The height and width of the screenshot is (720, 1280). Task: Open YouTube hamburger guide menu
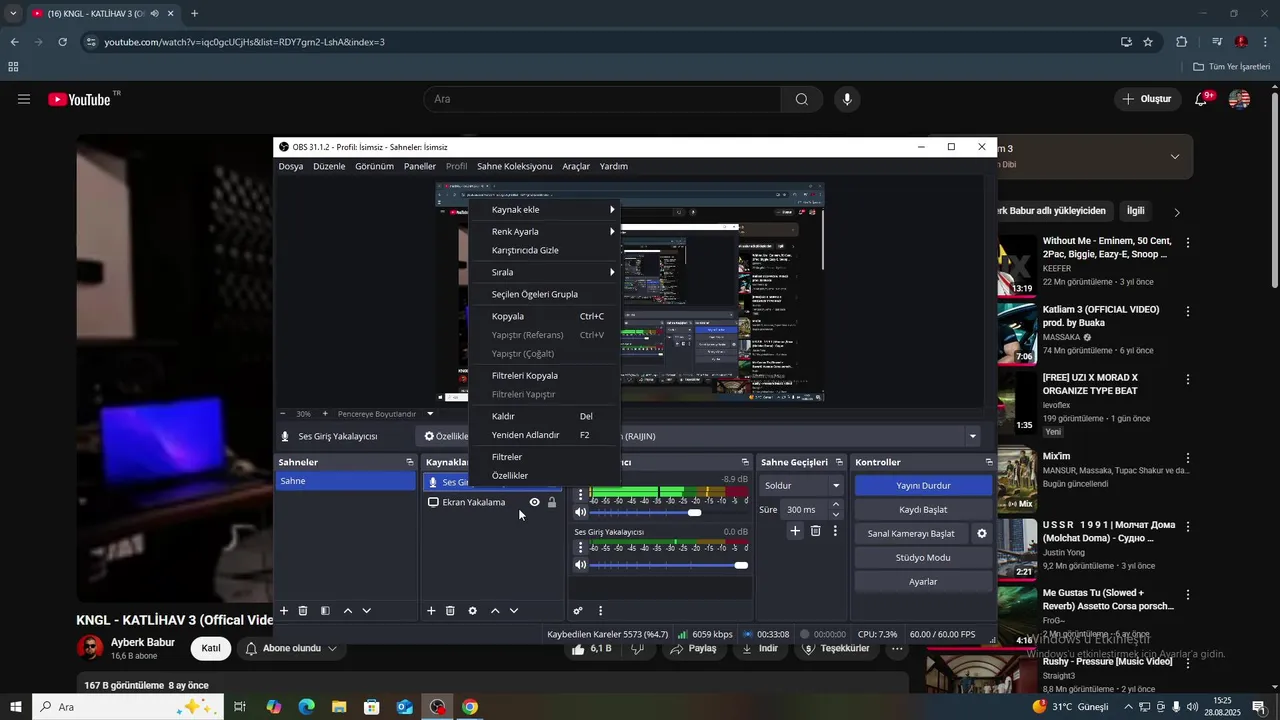tap(24, 99)
